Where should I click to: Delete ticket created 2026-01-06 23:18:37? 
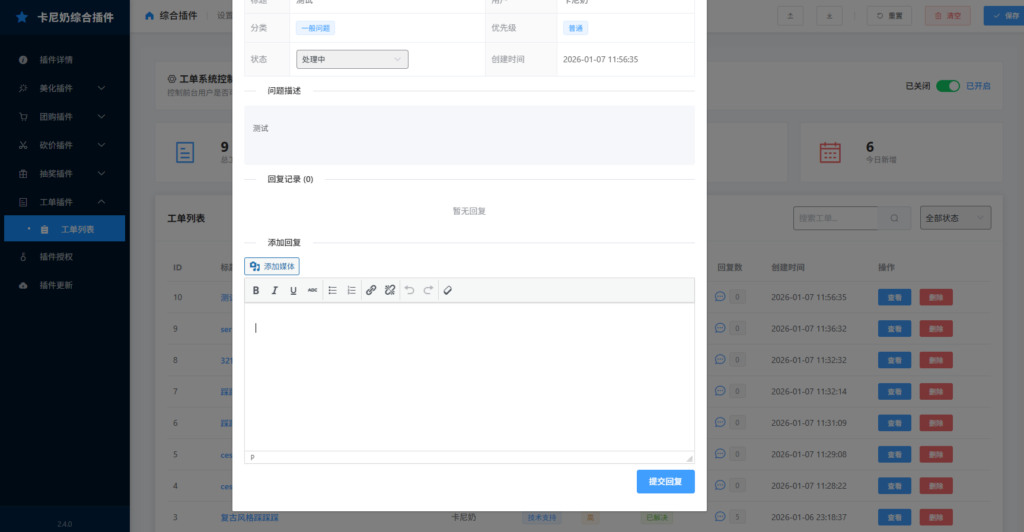936,518
